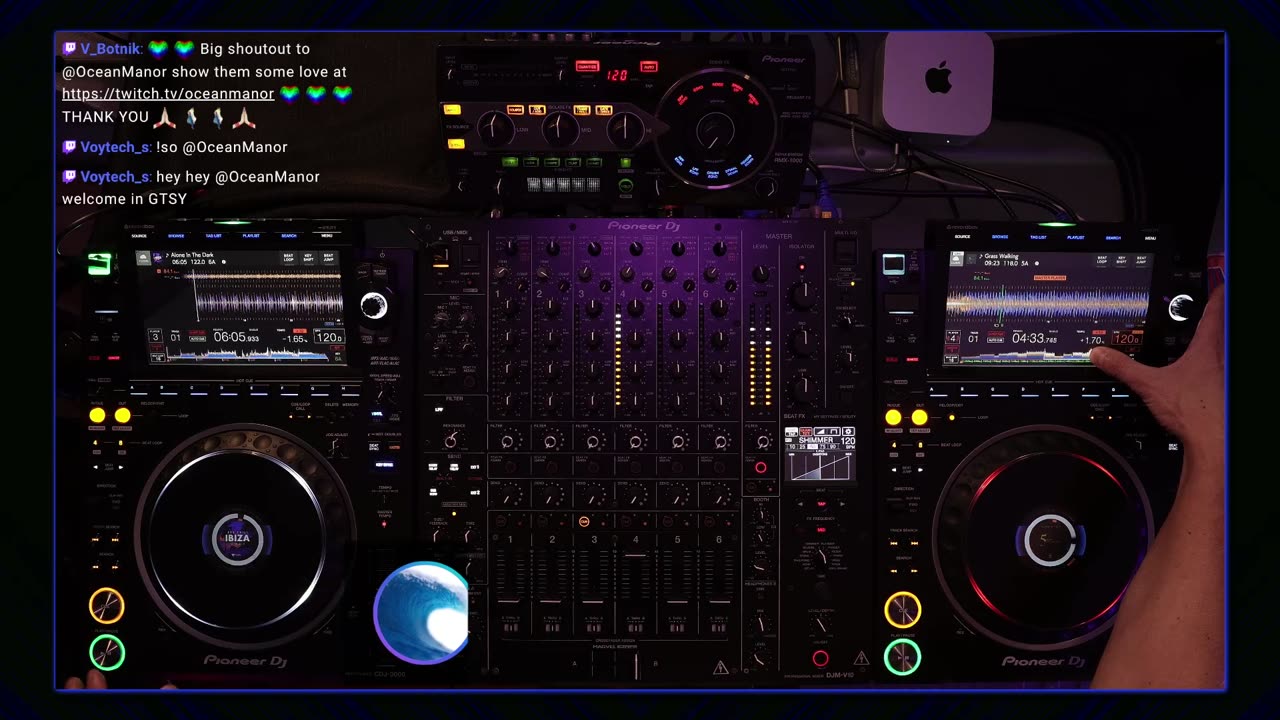
Task: Tap BEAT LOOP on right CDJ screen
Action: click(x=1102, y=259)
